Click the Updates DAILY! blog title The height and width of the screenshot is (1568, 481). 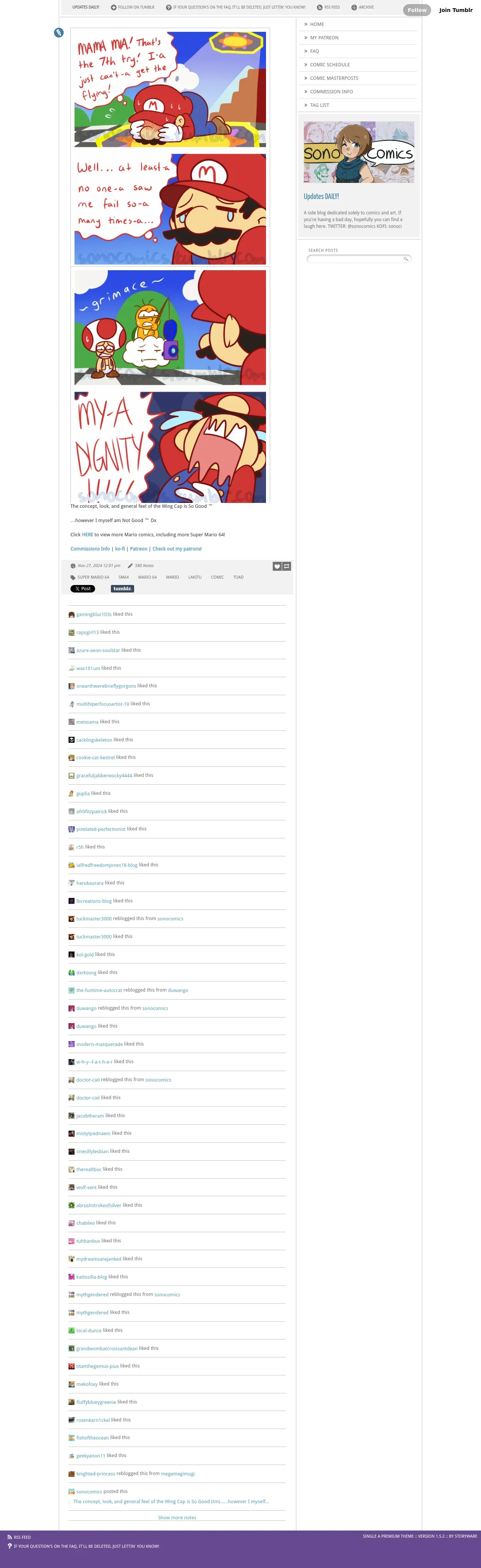[x=321, y=196]
